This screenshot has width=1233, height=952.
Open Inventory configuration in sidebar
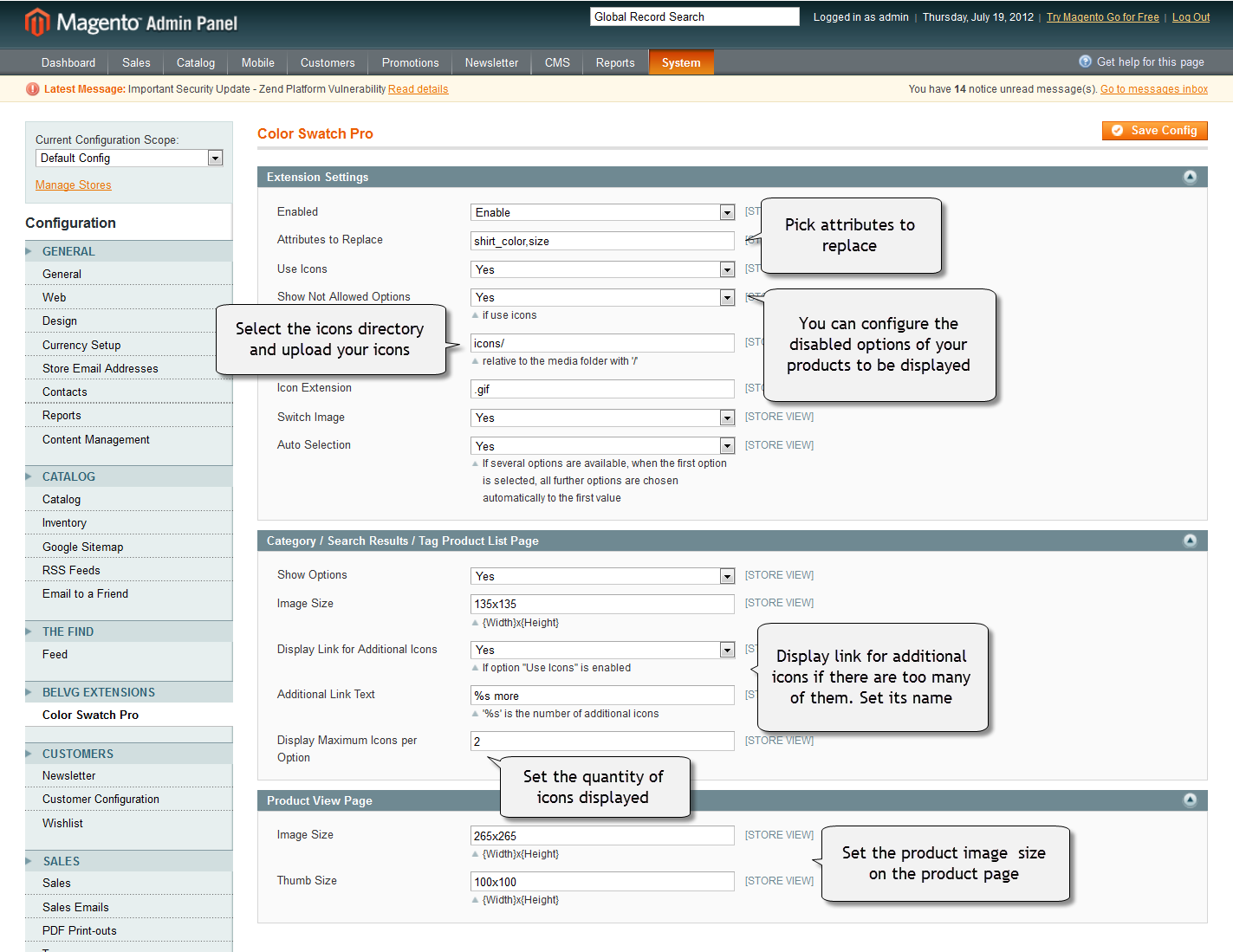(x=64, y=523)
